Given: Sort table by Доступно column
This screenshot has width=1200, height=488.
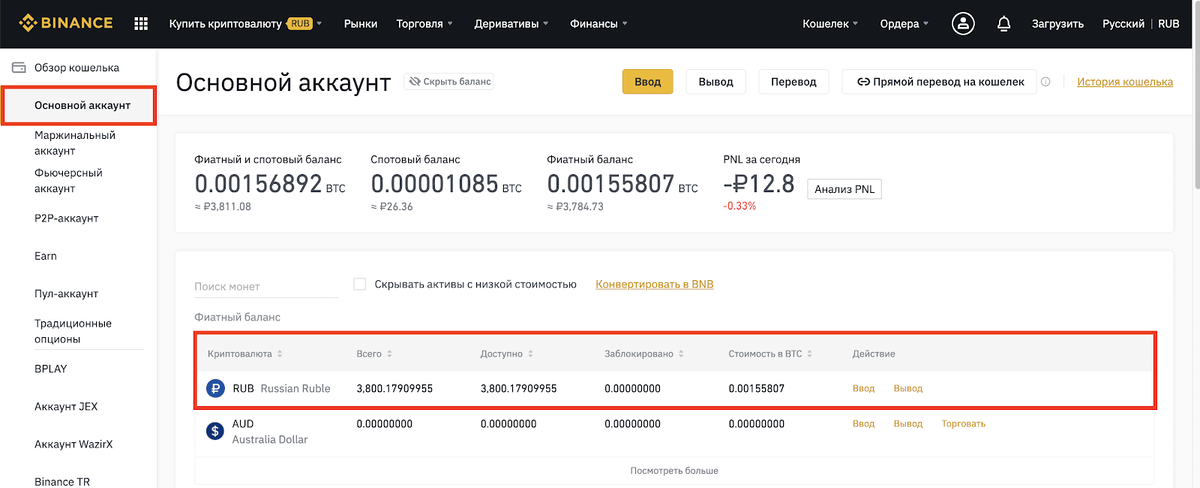Looking at the screenshot, I should pos(507,354).
